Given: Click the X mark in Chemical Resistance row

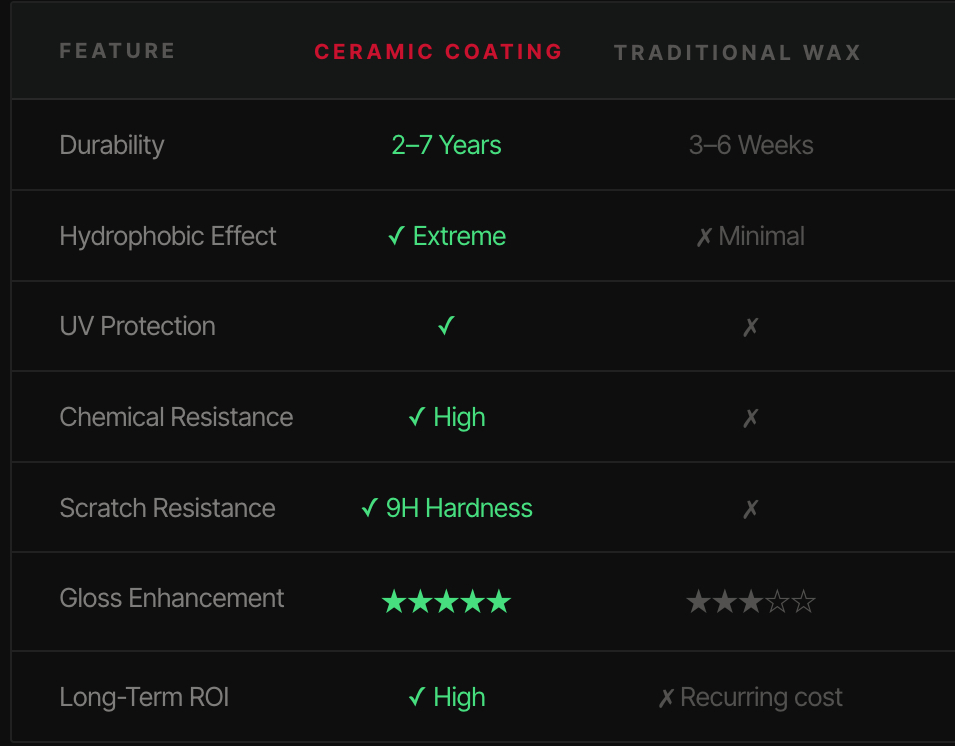Looking at the screenshot, I should pyautogui.click(x=751, y=418).
